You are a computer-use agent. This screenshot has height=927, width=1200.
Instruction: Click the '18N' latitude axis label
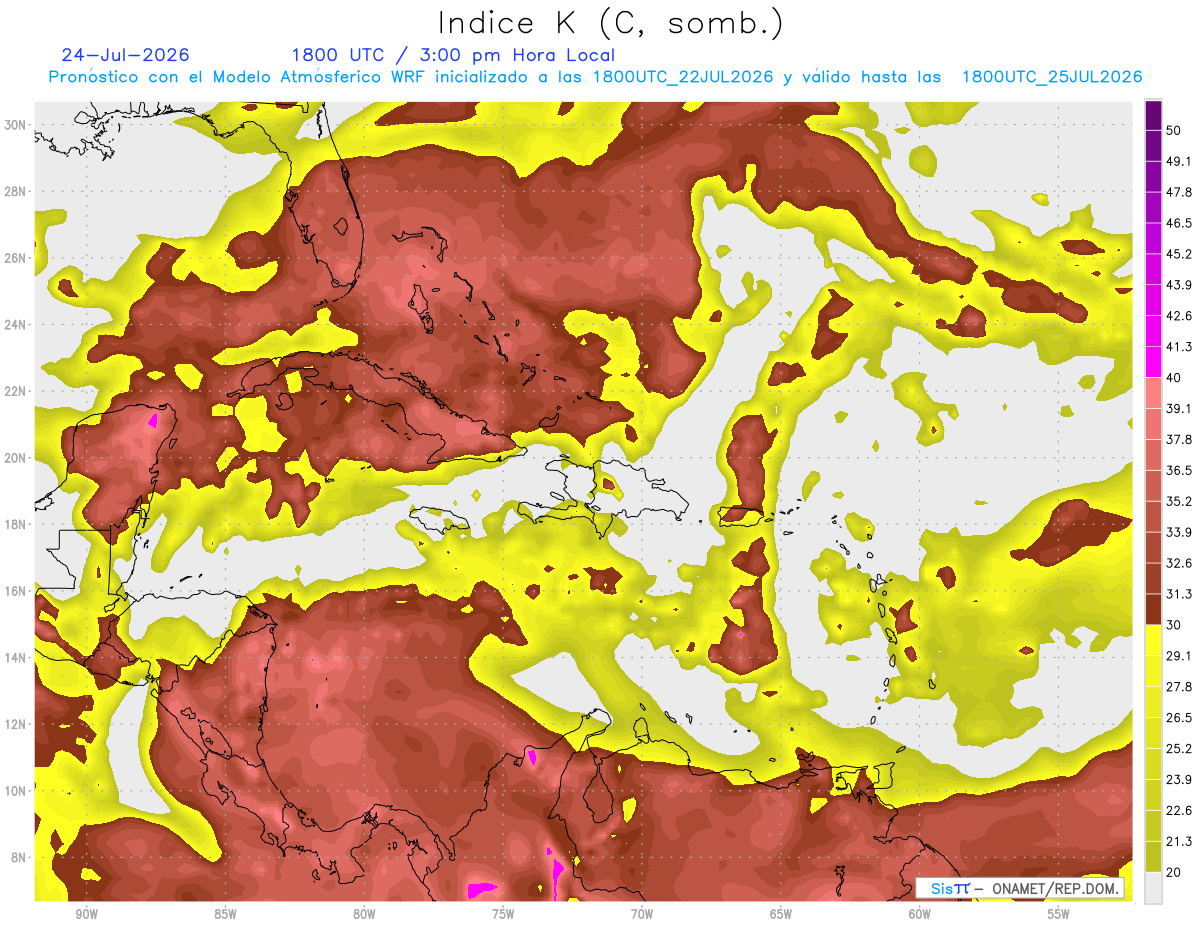click(x=15, y=525)
